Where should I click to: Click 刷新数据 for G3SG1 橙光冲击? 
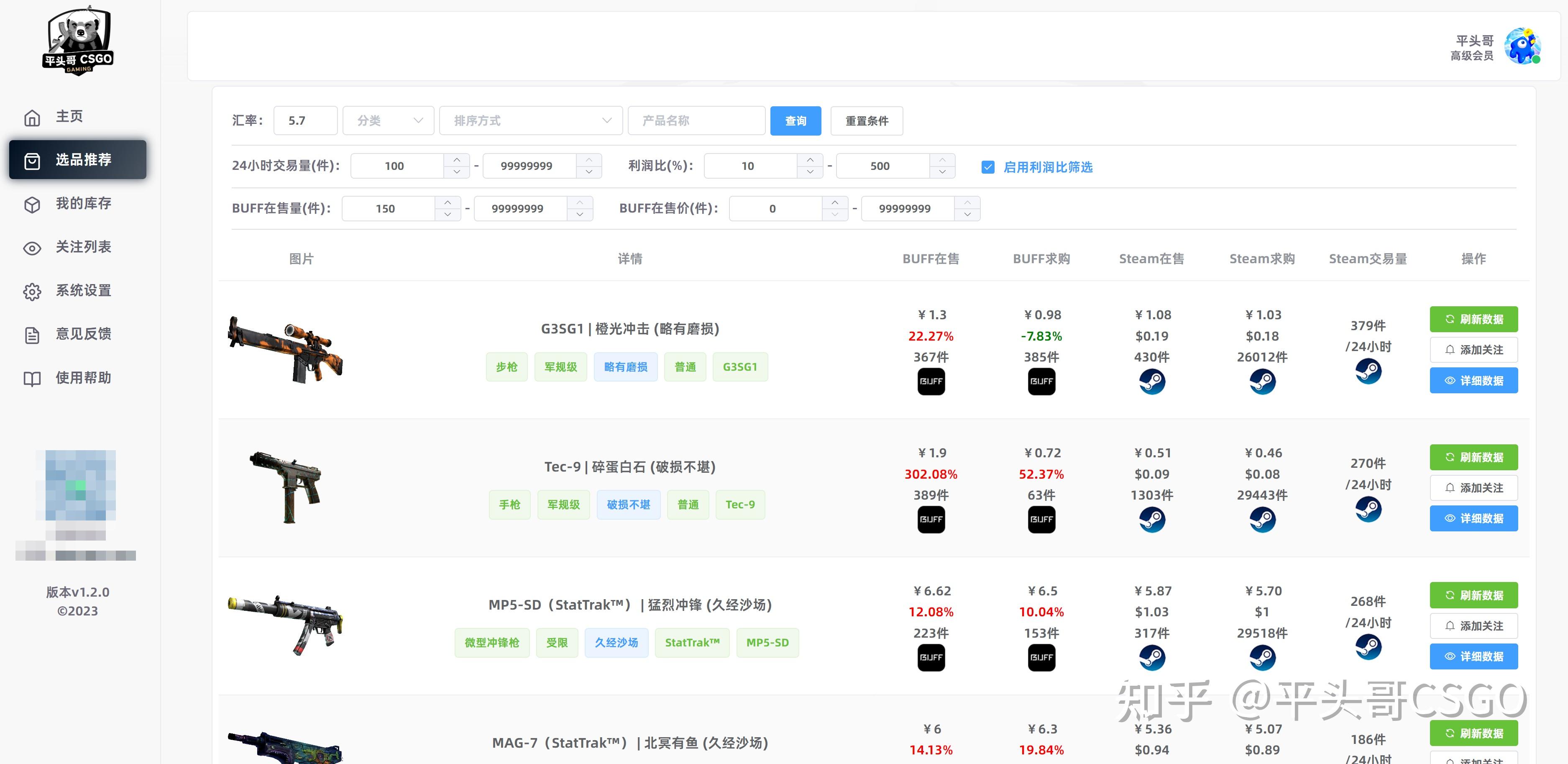click(1473, 319)
